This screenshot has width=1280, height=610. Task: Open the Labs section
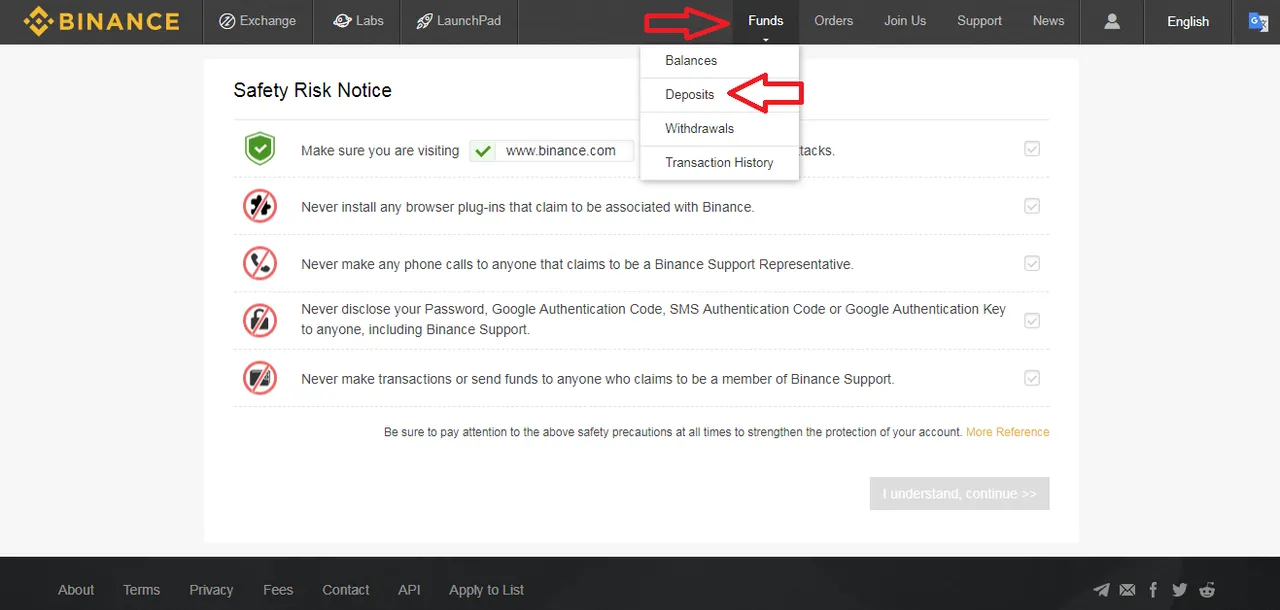point(357,21)
